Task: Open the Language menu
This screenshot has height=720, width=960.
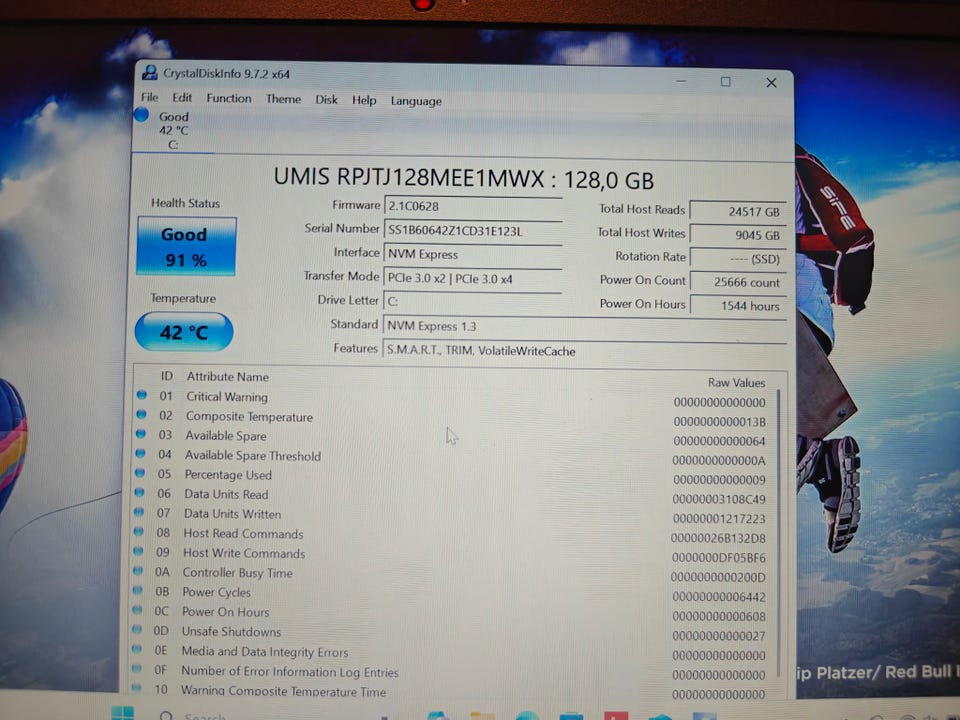Action: (416, 101)
